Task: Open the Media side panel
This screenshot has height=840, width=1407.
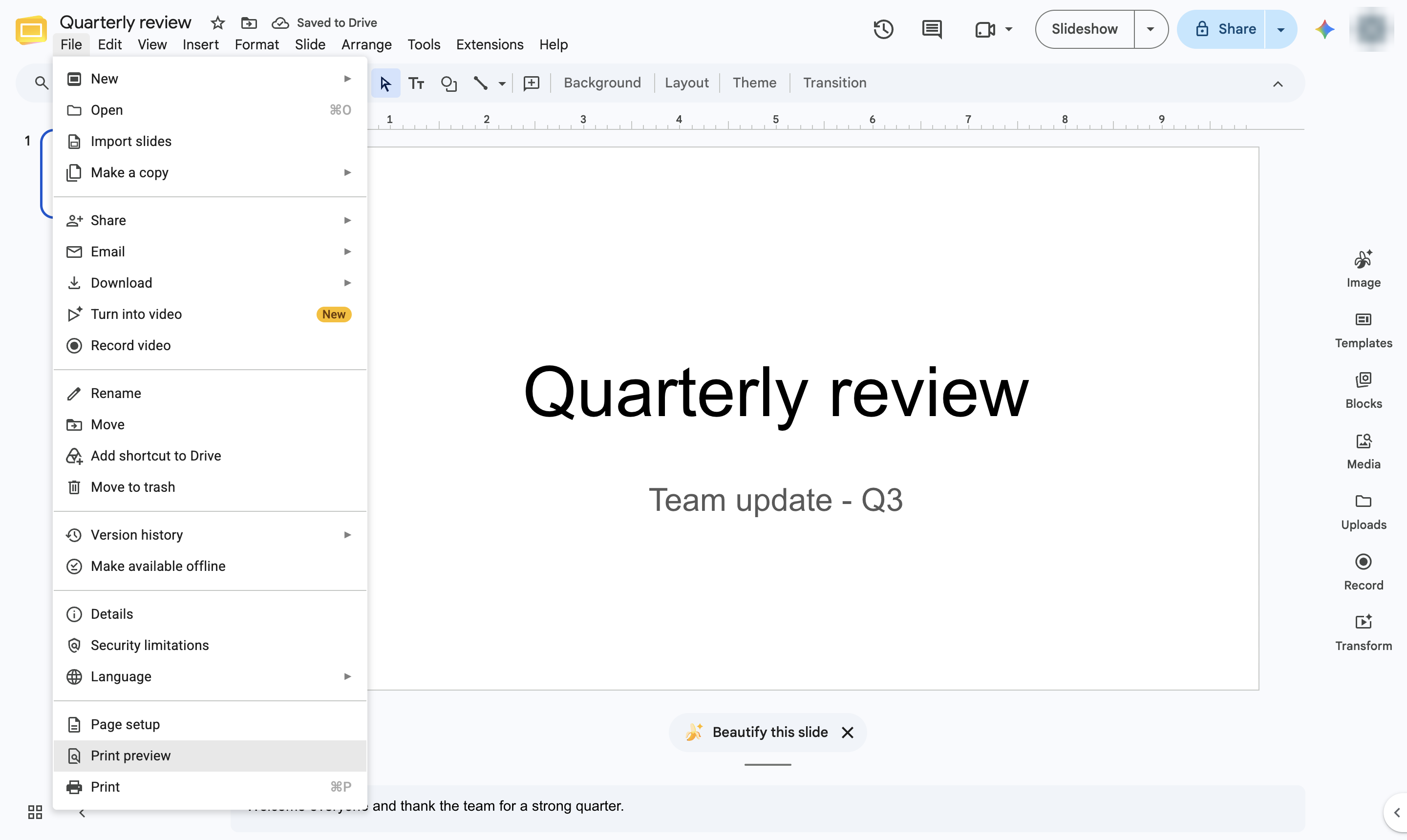Action: (1363, 451)
